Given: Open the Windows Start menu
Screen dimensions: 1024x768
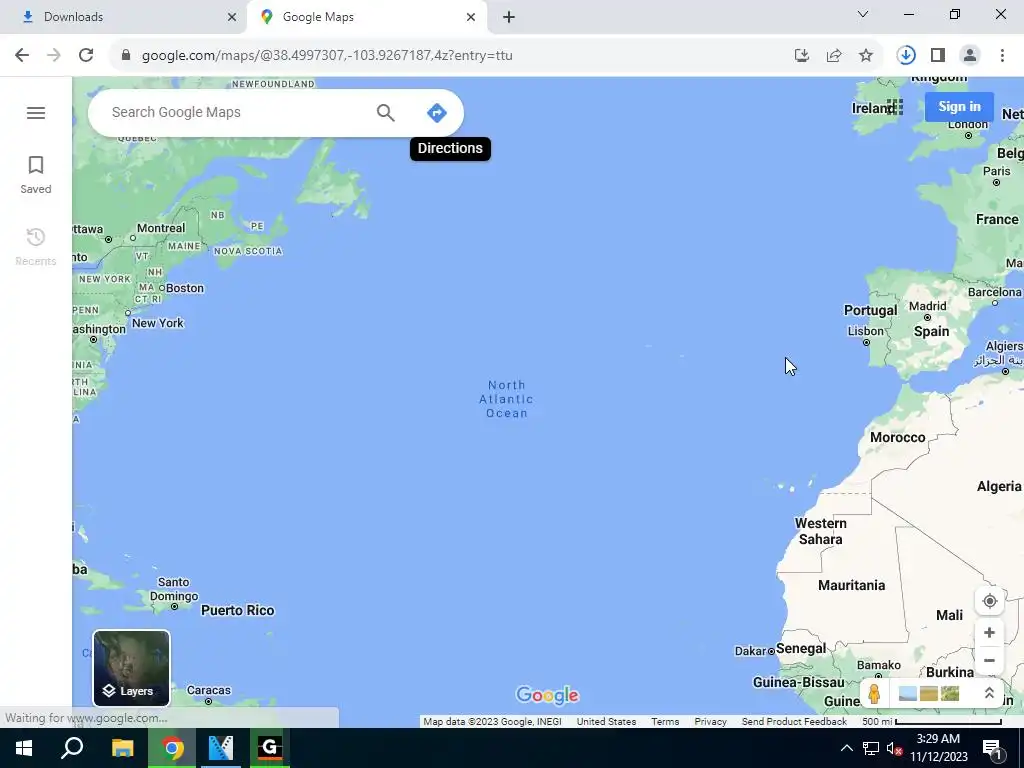Looking at the screenshot, I should (x=24, y=748).
